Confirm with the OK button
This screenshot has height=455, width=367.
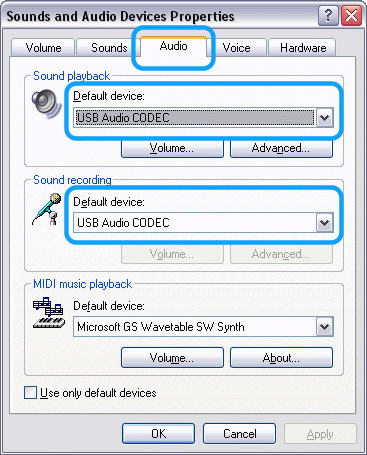[x=158, y=434]
